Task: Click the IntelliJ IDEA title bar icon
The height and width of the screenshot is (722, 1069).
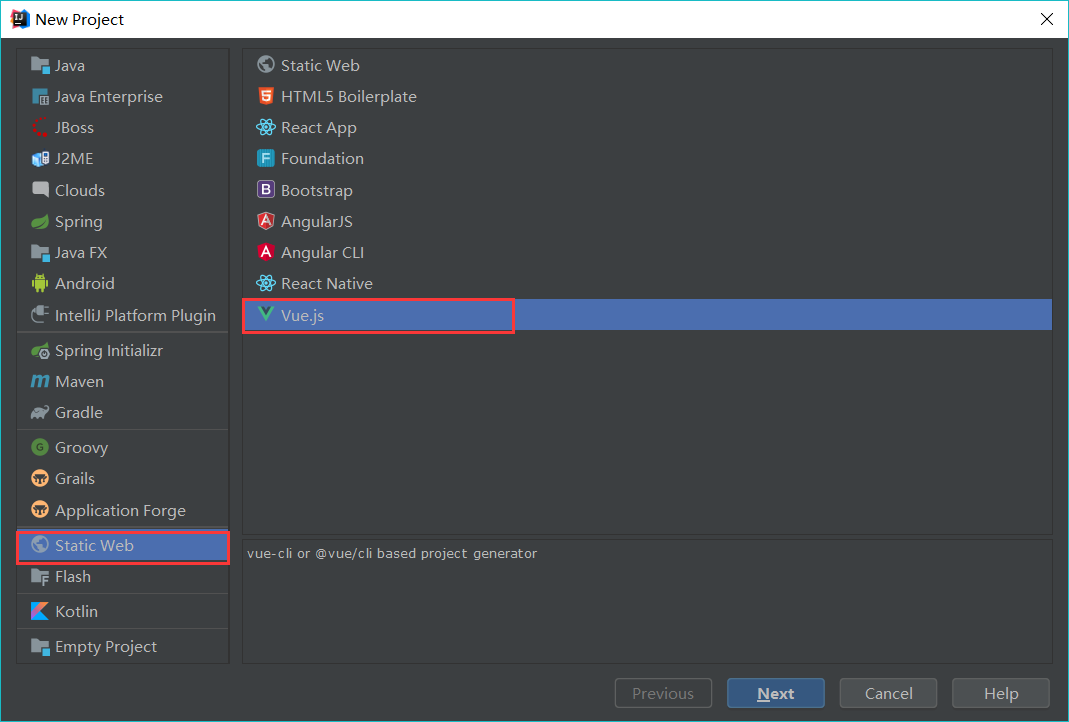Action: [x=20, y=19]
